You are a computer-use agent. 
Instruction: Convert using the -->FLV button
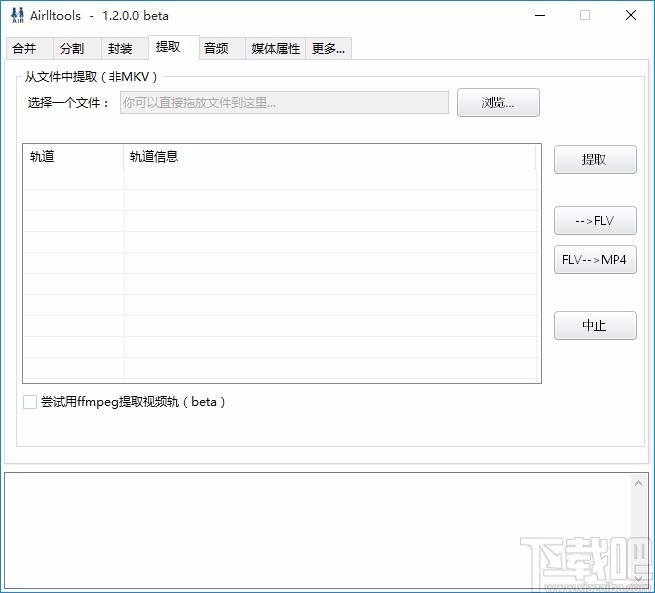point(595,220)
